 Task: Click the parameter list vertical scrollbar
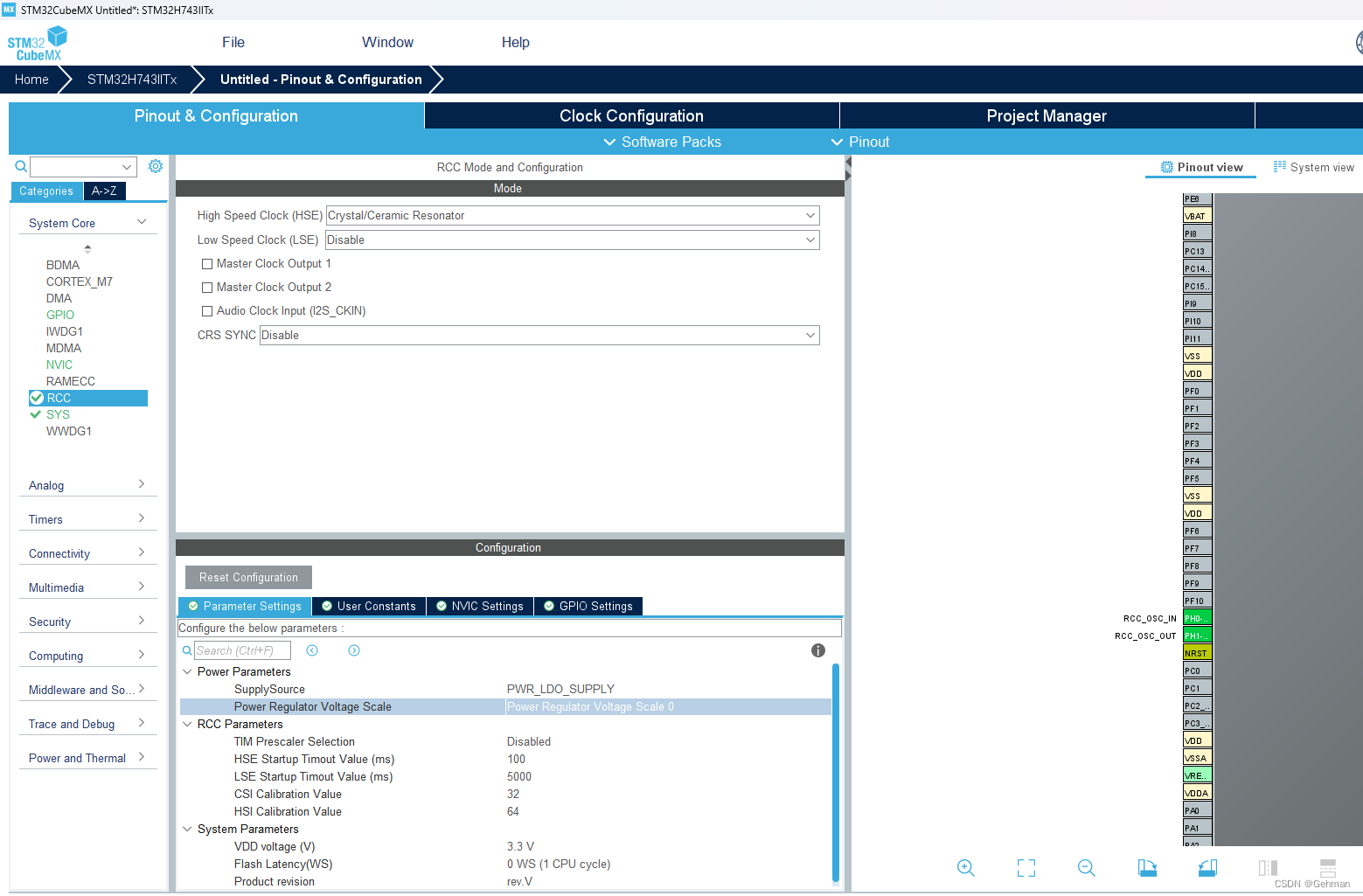point(836,773)
